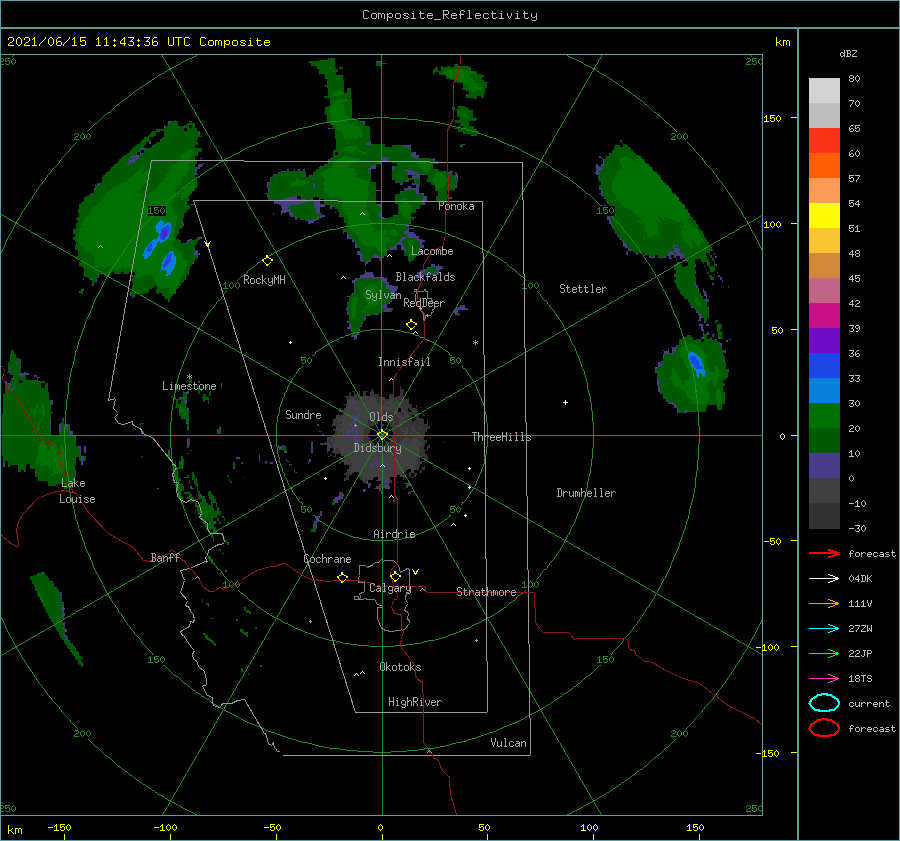Click the gray ground clutter around Olds
This screenshot has height=841, width=900.
[379, 439]
